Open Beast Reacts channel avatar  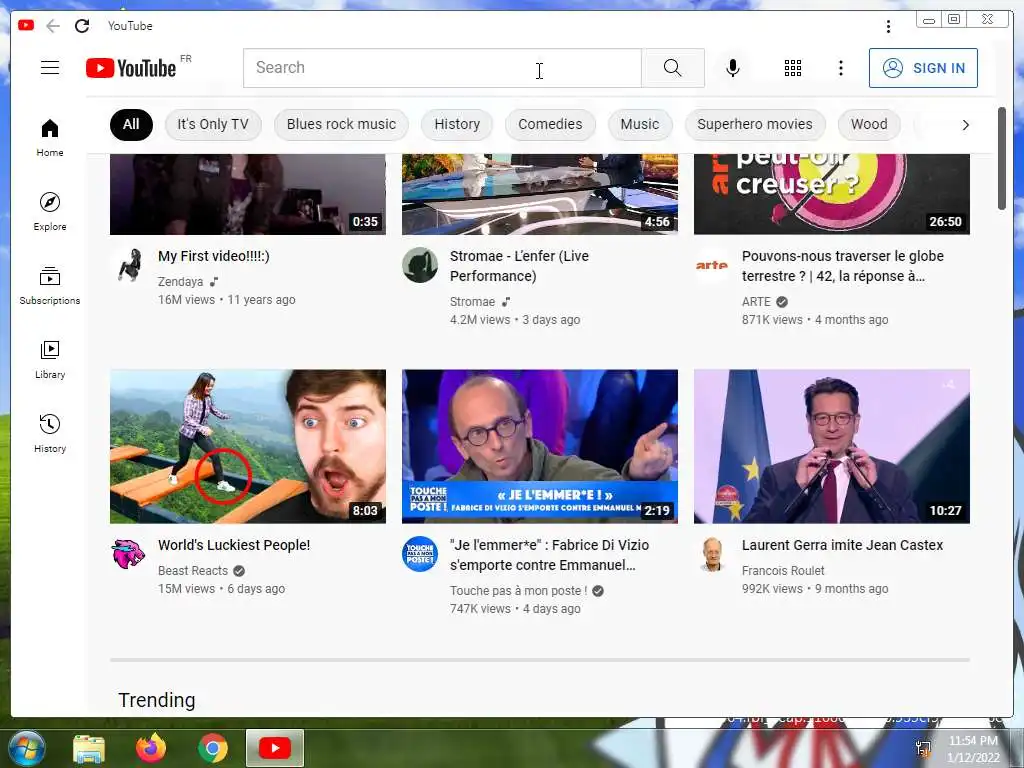coord(129,554)
